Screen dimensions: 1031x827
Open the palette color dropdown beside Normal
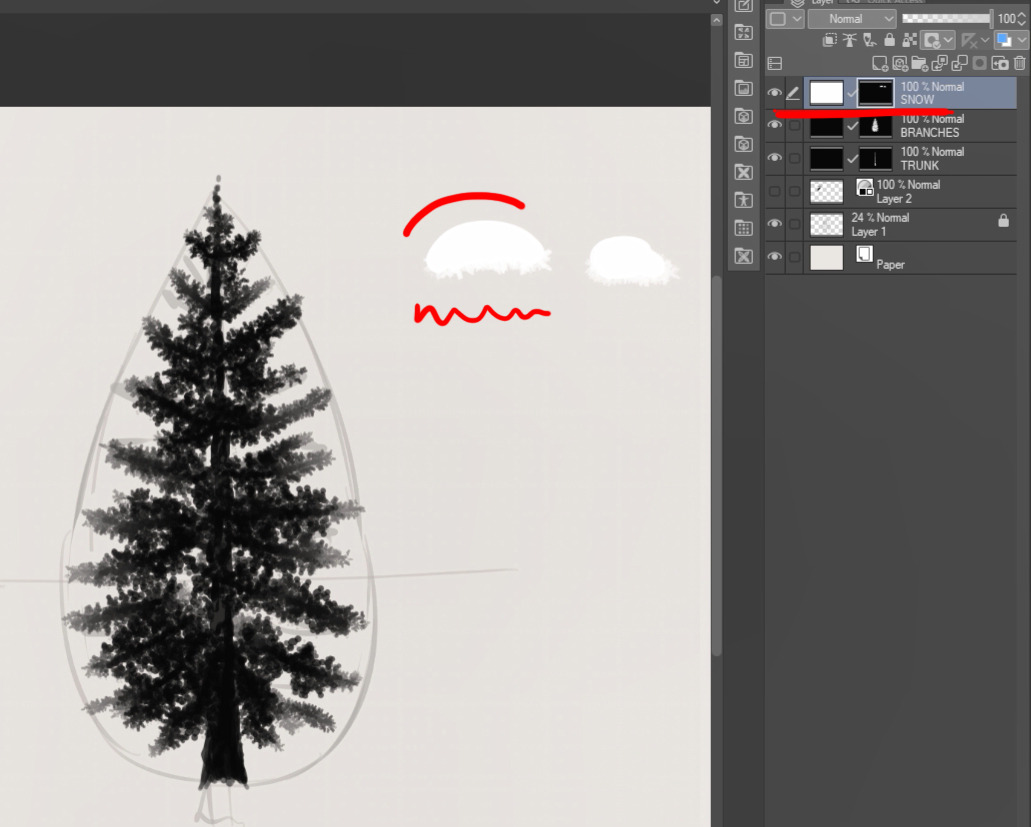click(785, 19)
